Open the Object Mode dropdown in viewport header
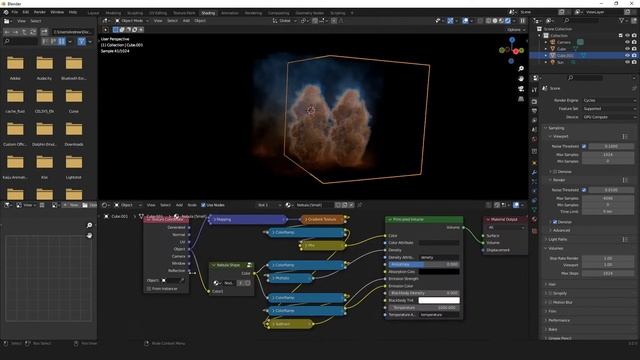Screen dimensions: 640x360 pos(131,20)
